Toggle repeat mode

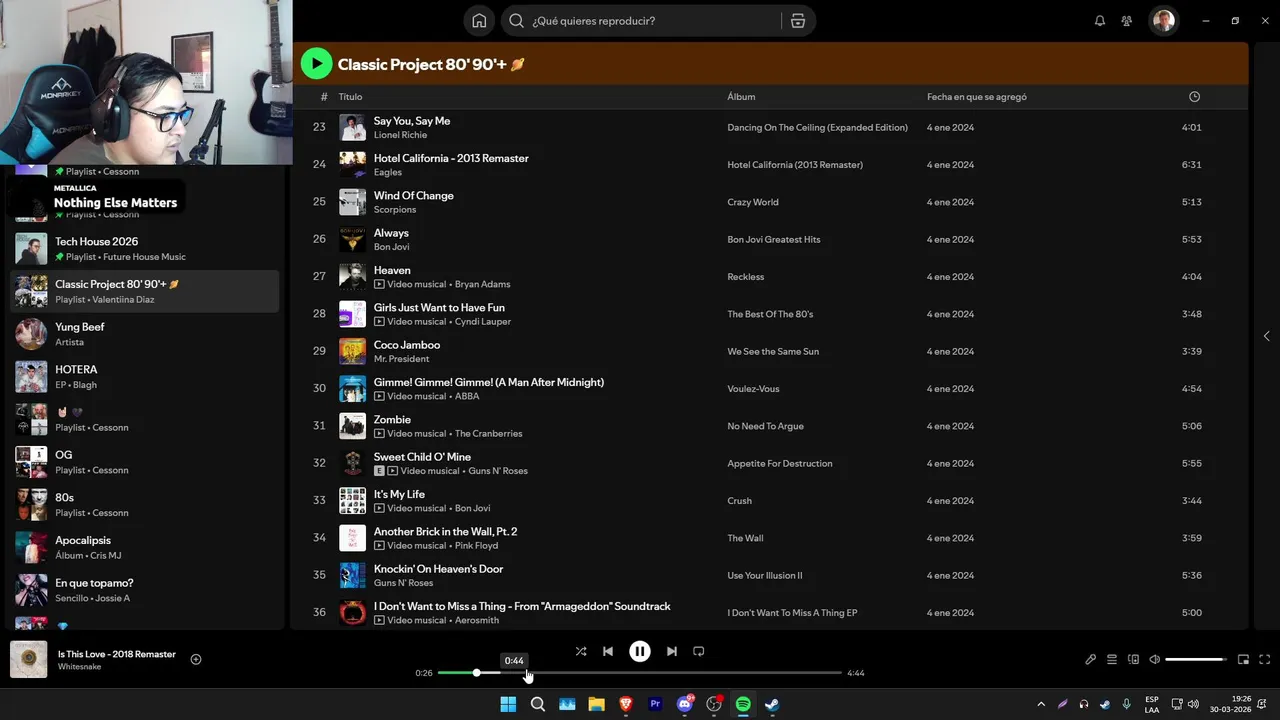(x=699, y=651)
